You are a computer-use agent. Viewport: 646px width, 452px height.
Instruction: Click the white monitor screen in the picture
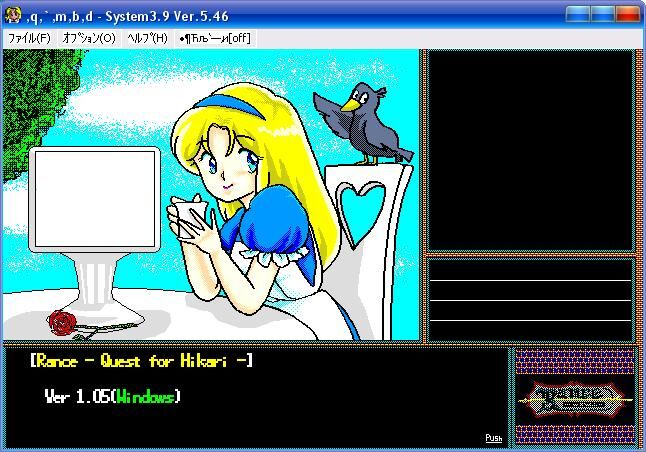(x=95, y=199)
